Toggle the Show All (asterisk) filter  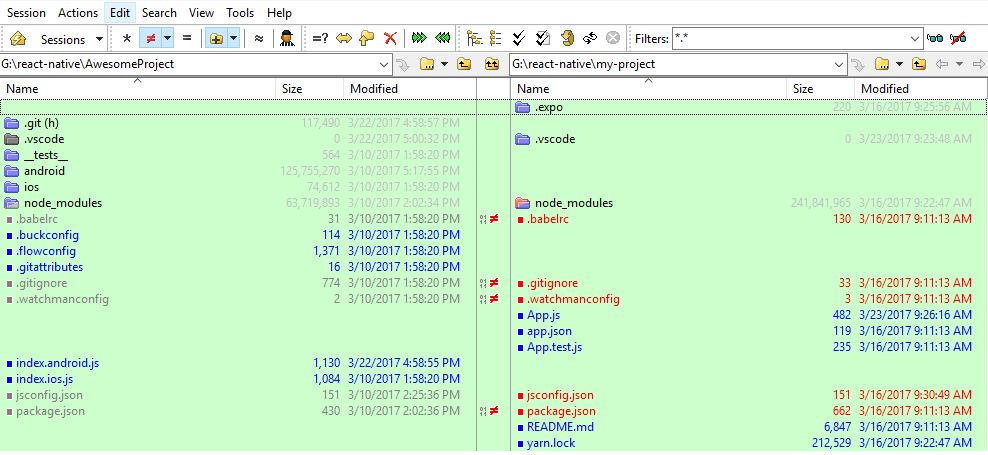126,39
